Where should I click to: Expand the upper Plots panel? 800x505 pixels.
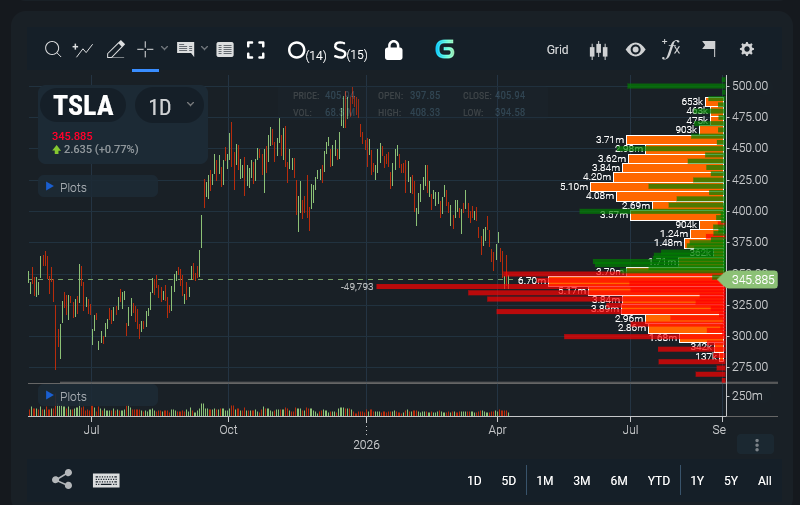[98, 187]
